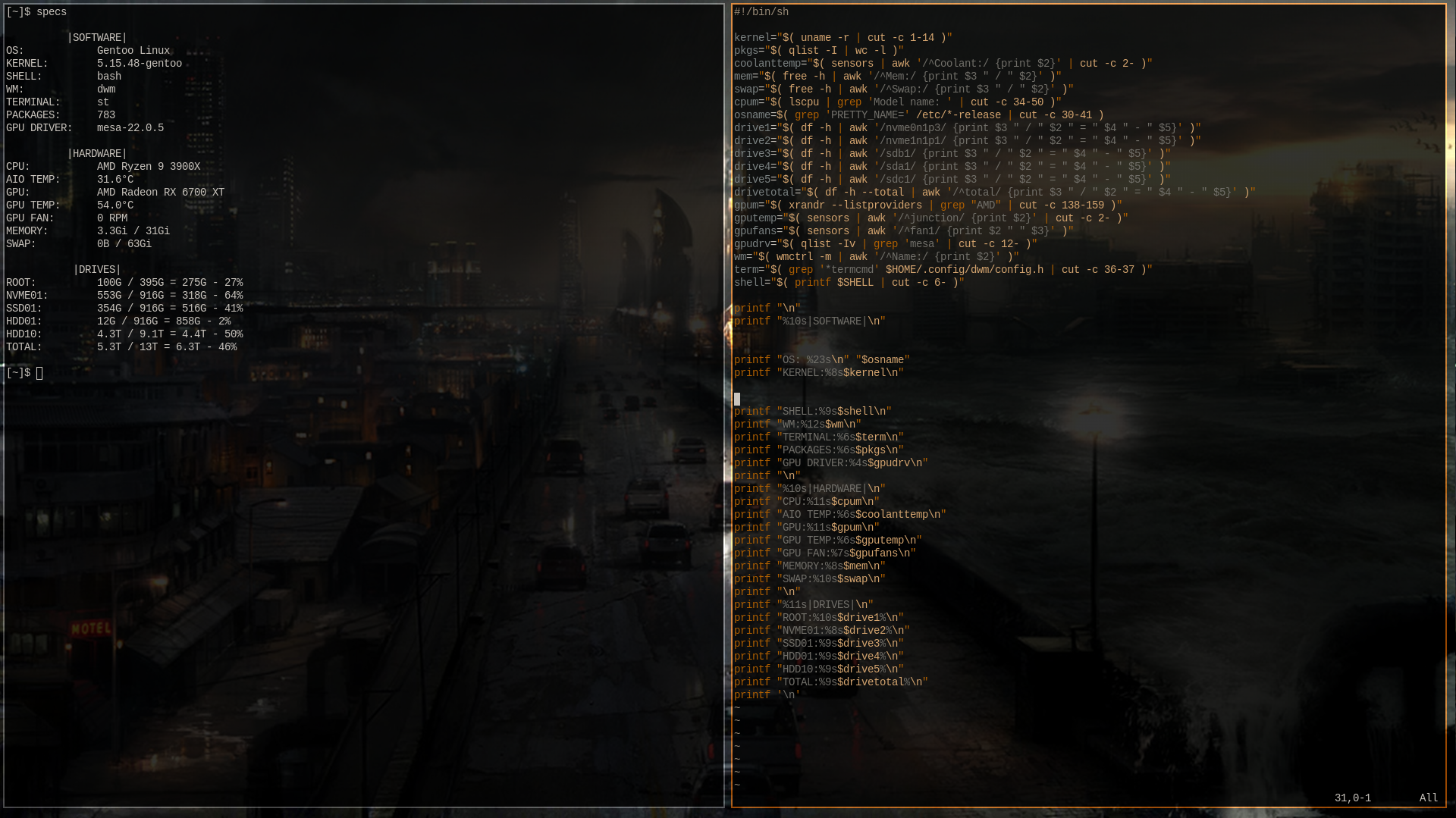Focus the empty shell prompt cursor

click(39, 373)
